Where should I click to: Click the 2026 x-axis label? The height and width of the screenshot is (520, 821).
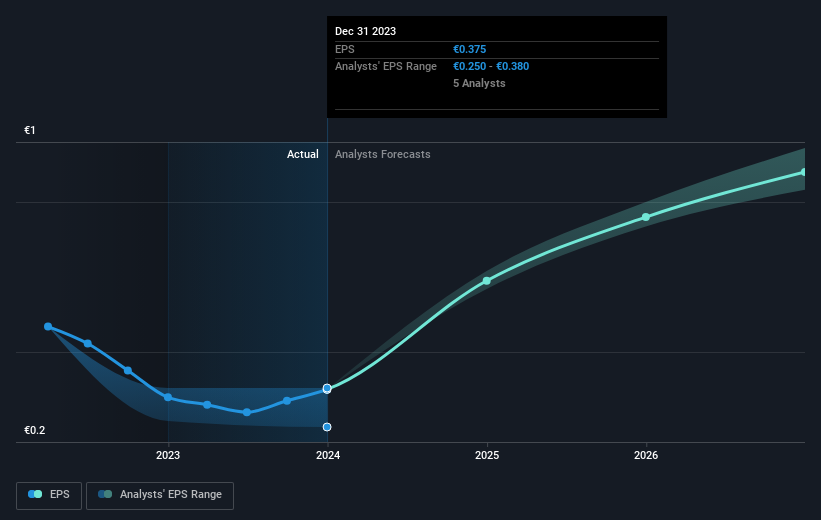pos(646,456)
